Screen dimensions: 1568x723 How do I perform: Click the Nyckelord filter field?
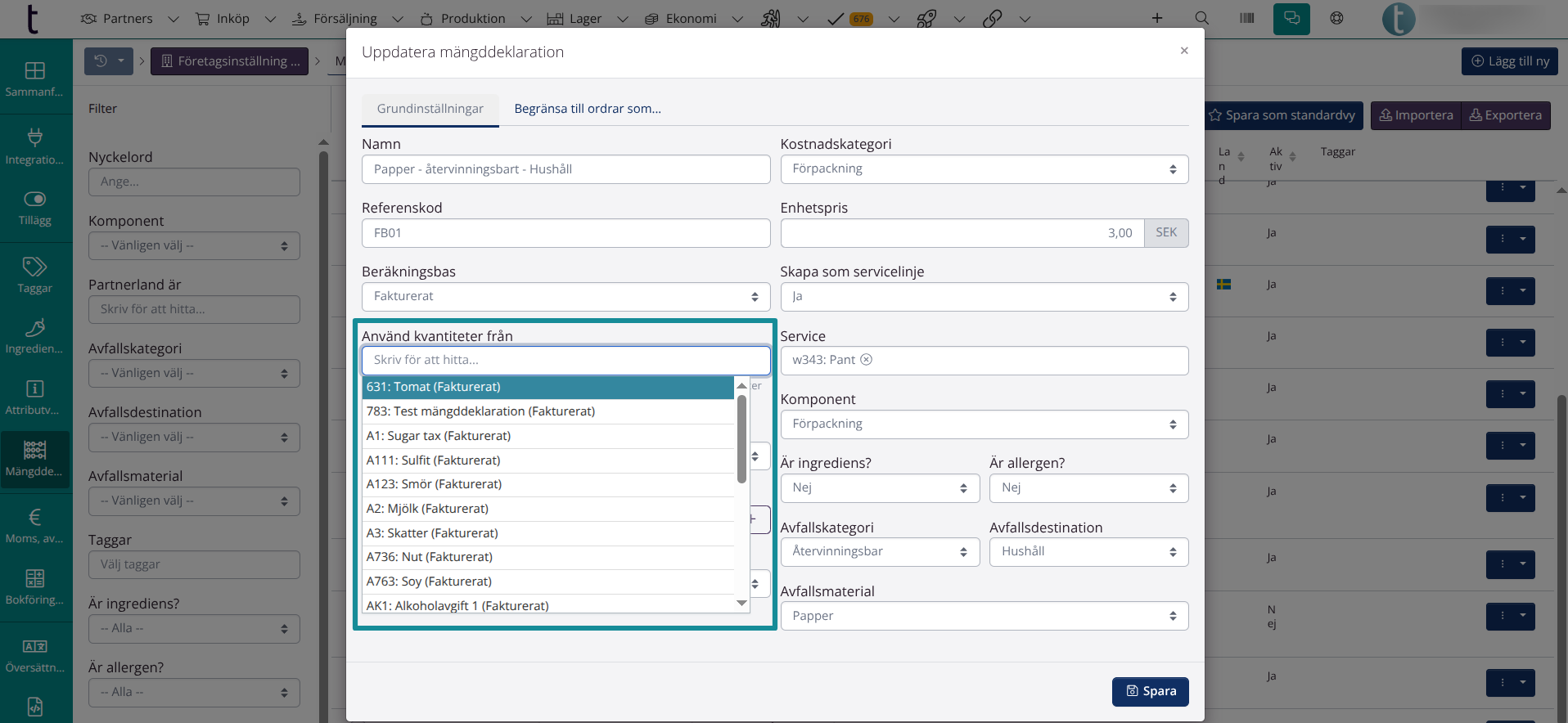(x=194, y=182)
